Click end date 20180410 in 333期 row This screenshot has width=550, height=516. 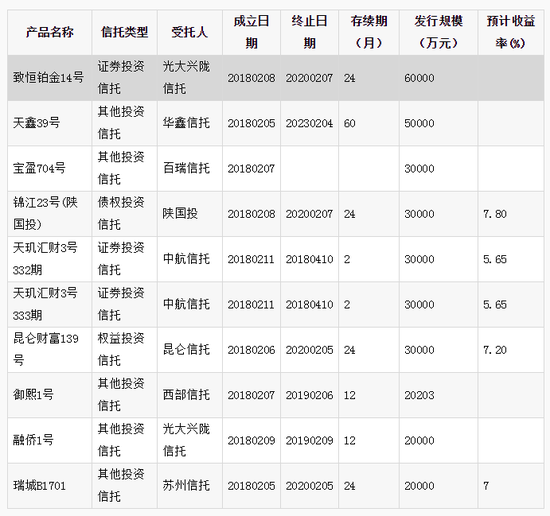point(309,304)
